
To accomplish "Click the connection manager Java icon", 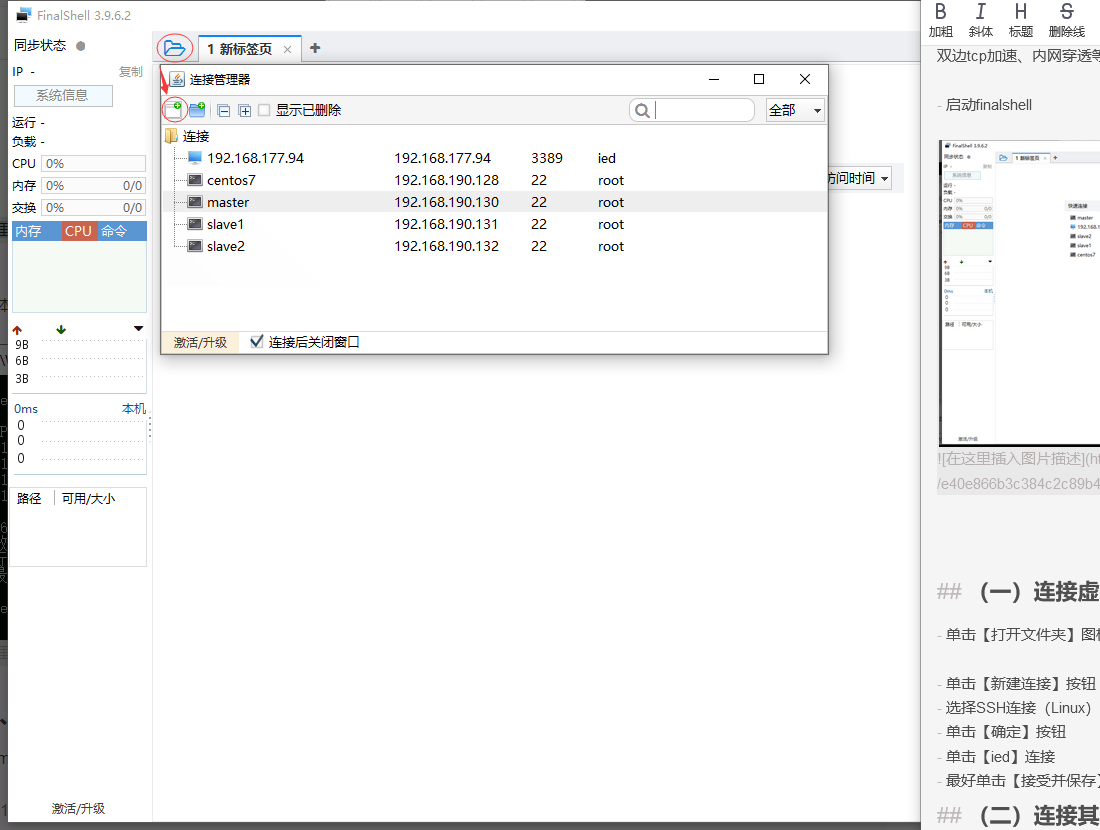I will coord(177,79).
